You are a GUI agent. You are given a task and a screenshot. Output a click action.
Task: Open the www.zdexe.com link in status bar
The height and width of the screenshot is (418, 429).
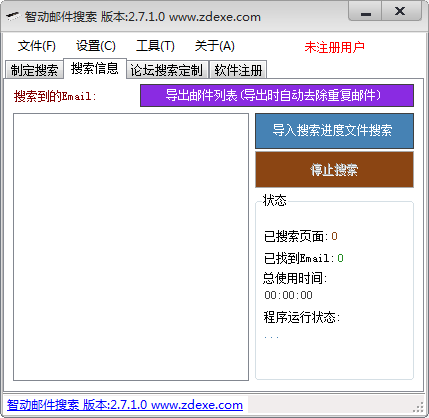197,405
